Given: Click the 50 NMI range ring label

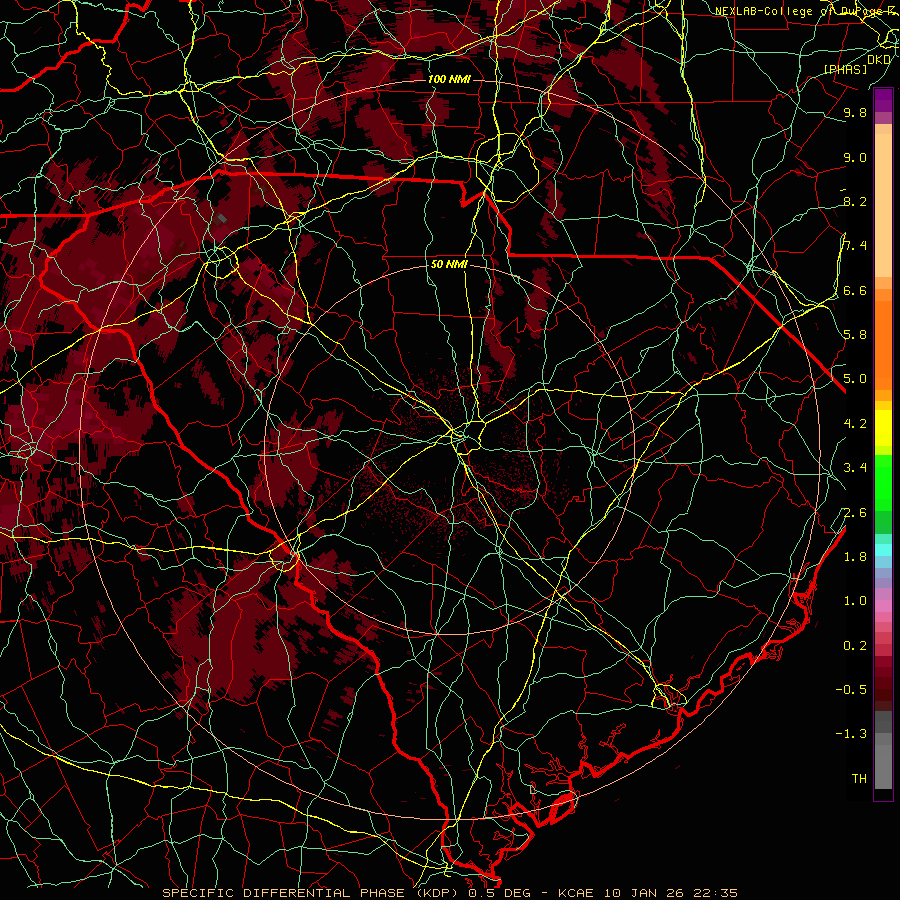Looking at the screenshot, I should coord(449,265).
